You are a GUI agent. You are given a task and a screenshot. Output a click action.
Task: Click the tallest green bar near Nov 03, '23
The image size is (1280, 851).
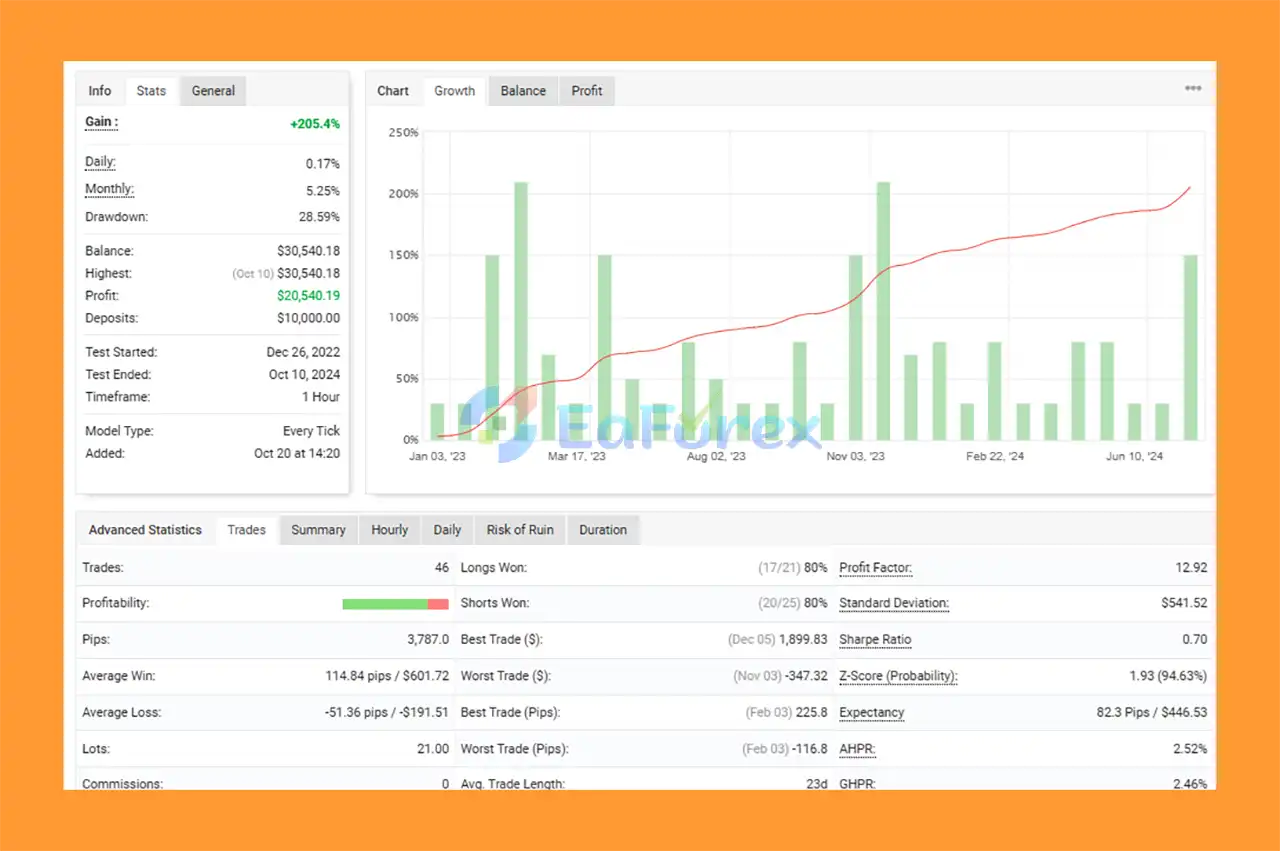(883, 310)
